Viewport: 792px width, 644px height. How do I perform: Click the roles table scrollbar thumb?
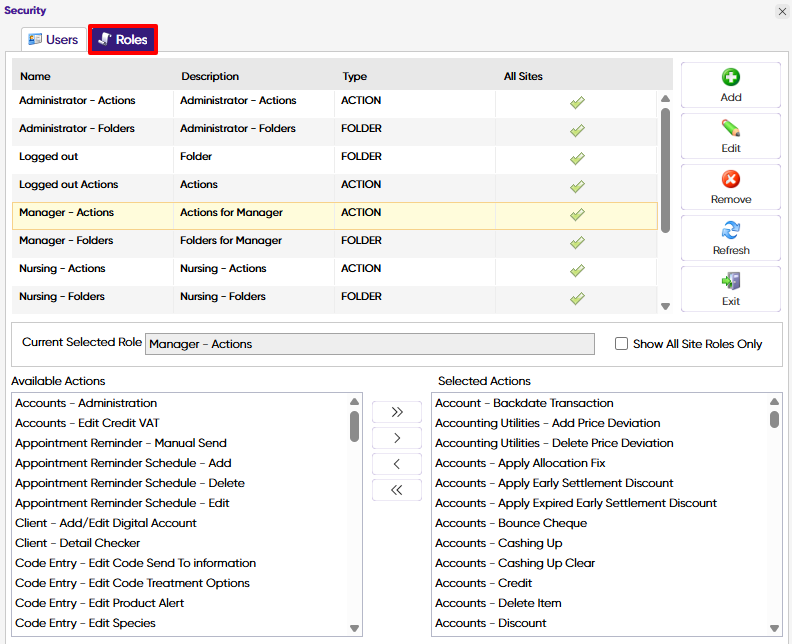[665, 170]
